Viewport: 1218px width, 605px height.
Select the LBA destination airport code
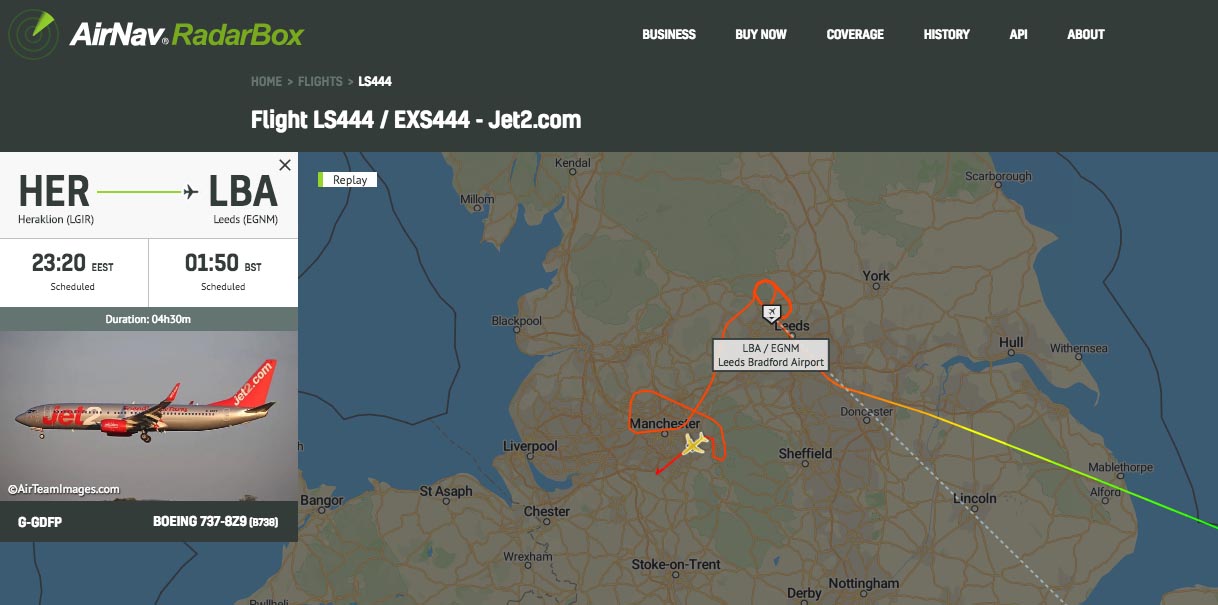[243, 191]
